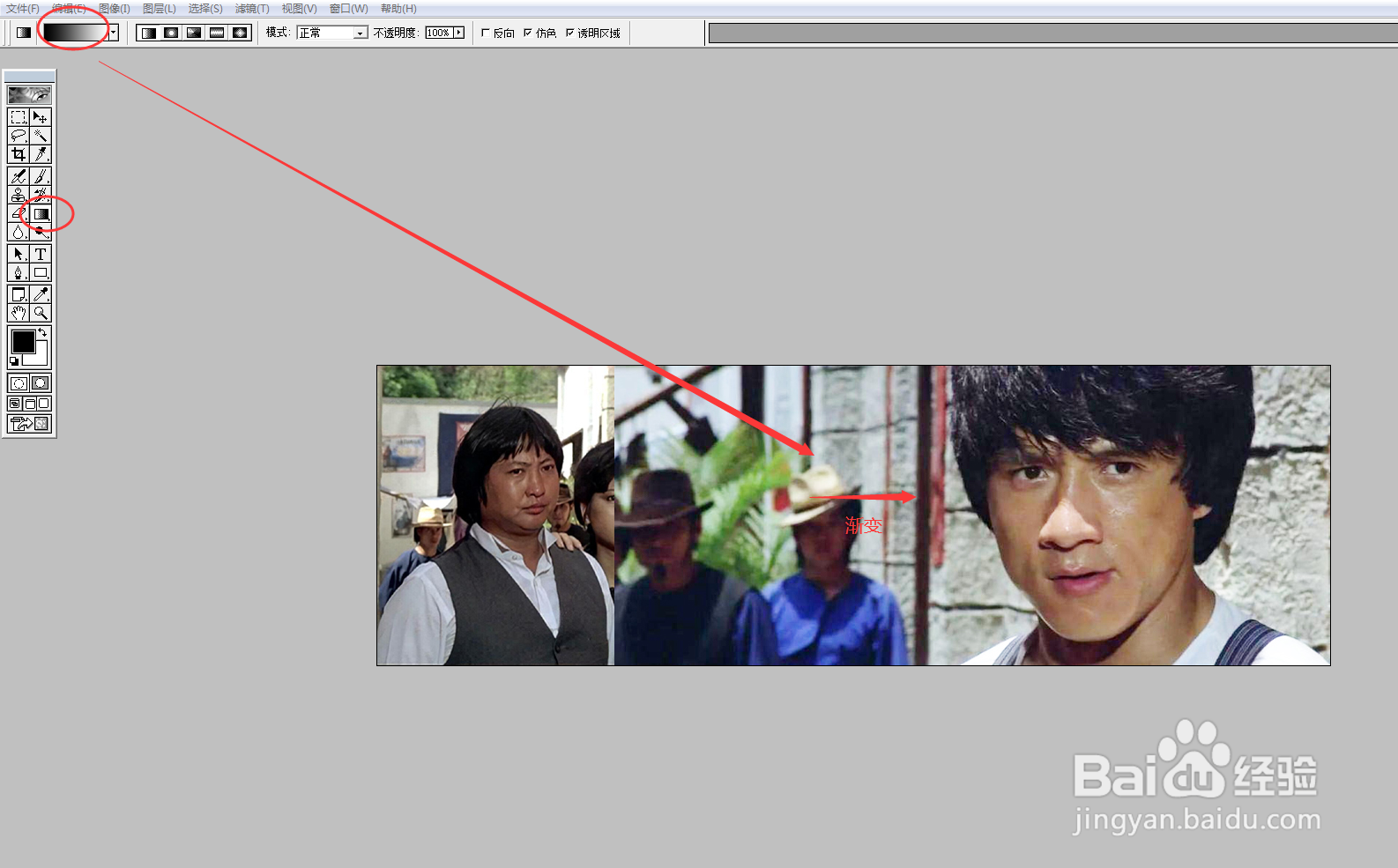Click inside the image canvas
This screenshot has width=1398, height=868.
pyautogui.click(x=853, y=516)
